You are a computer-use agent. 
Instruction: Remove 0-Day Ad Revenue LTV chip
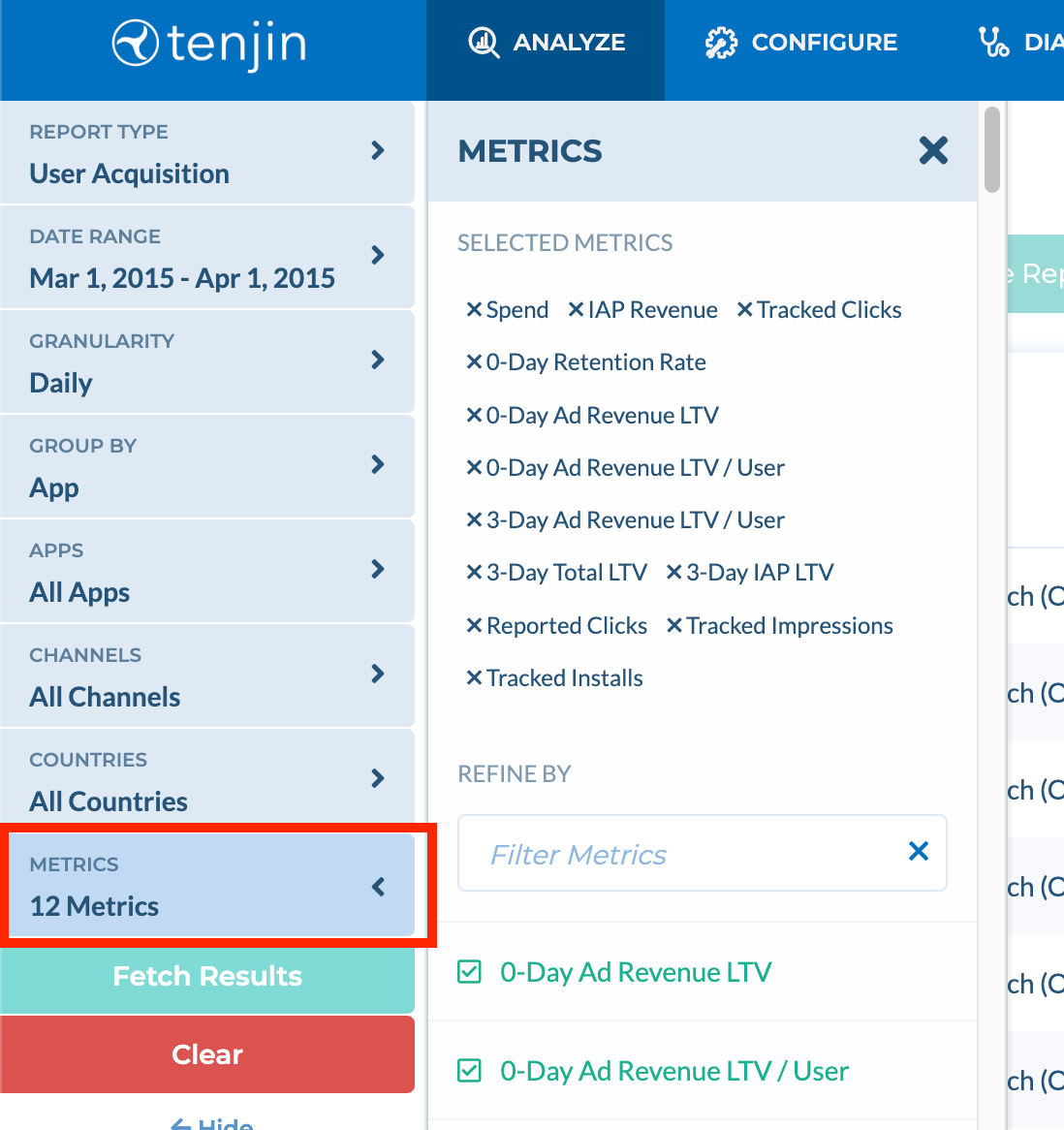tap(473, 415)
